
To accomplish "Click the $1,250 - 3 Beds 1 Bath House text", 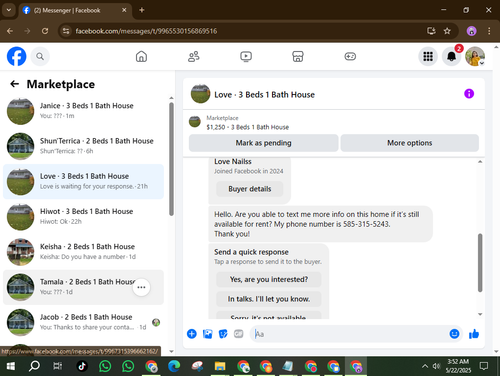I will coord(248,127).
